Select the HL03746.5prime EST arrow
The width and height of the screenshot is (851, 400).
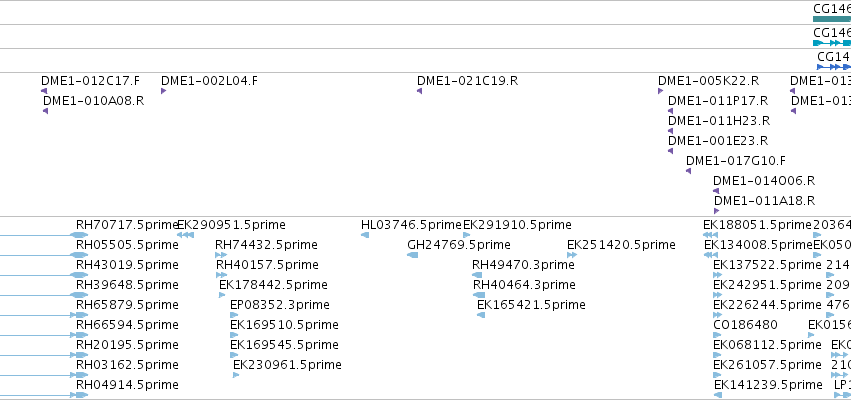[x=365, y=235]
